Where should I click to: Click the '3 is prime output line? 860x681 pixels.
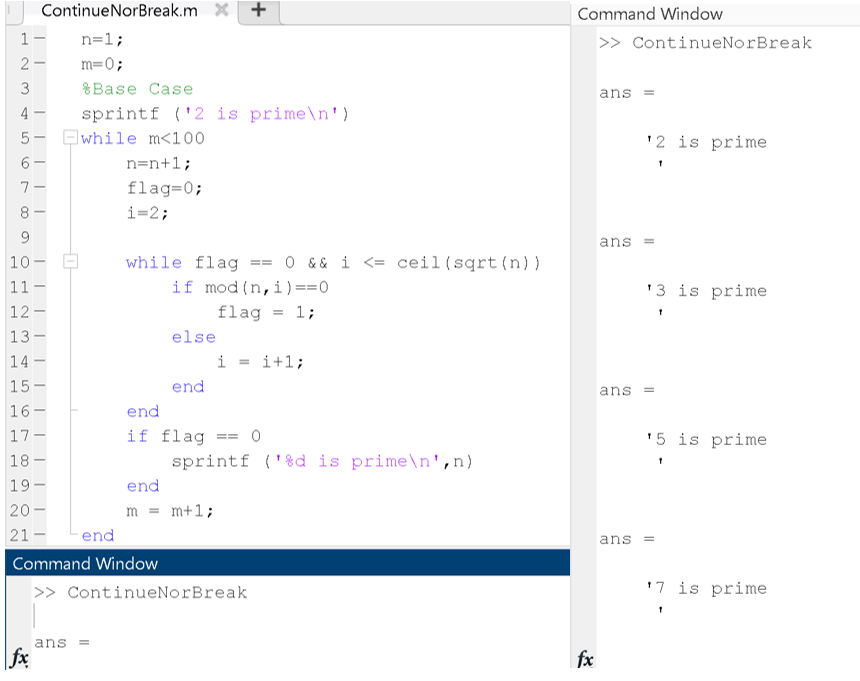tap(707, 291)
